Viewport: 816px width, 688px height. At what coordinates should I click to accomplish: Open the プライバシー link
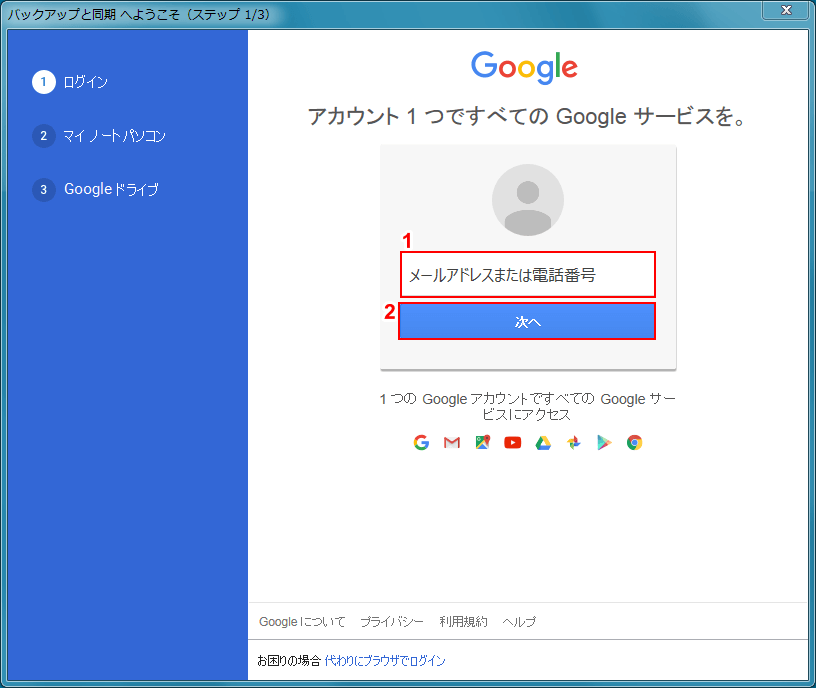pos(392,622)
